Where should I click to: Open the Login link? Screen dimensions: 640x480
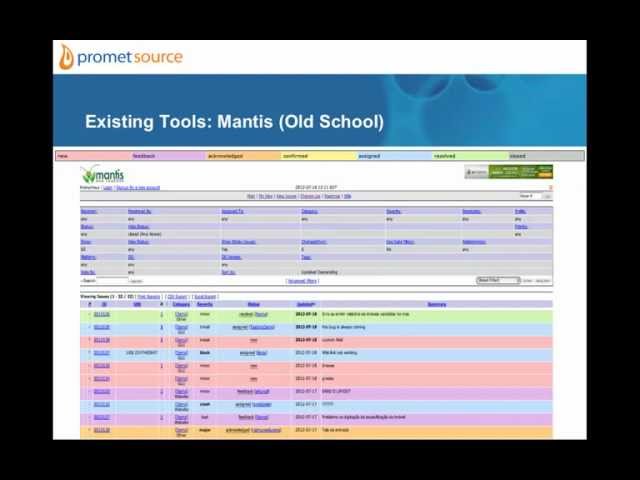108,188
